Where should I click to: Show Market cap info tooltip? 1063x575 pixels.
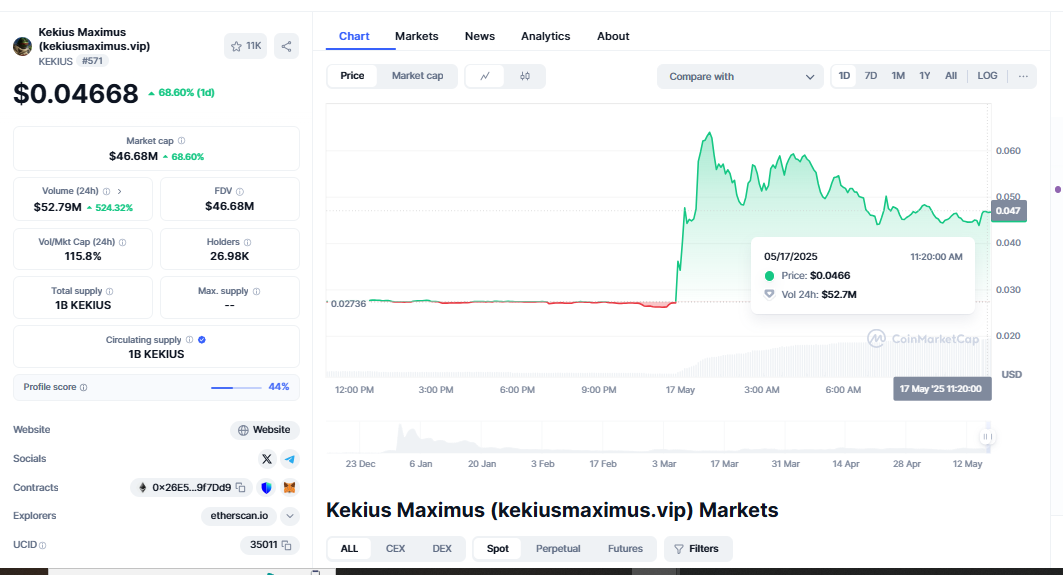tap(181, 141)
